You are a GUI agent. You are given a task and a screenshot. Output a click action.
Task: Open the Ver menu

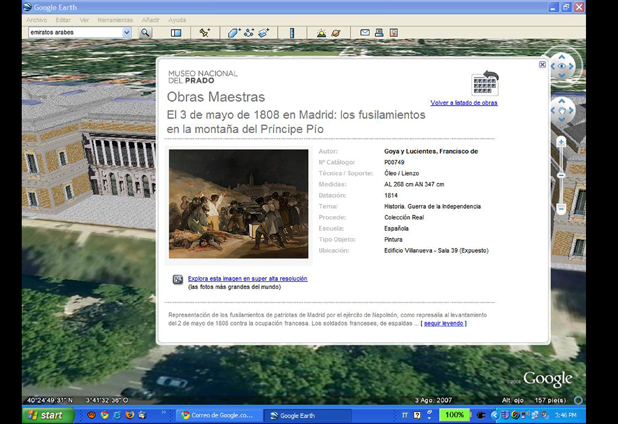[84, 20]
